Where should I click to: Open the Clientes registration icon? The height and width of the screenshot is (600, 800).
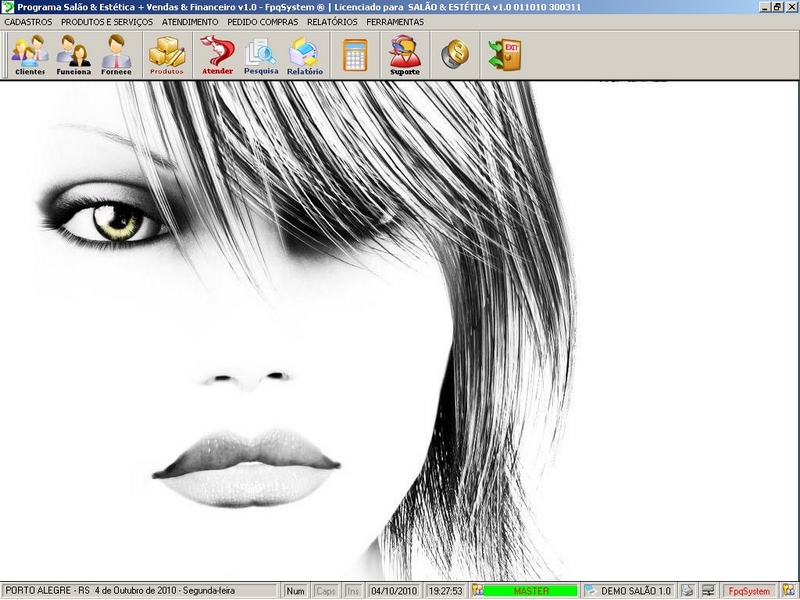click(x=30, y=55)
